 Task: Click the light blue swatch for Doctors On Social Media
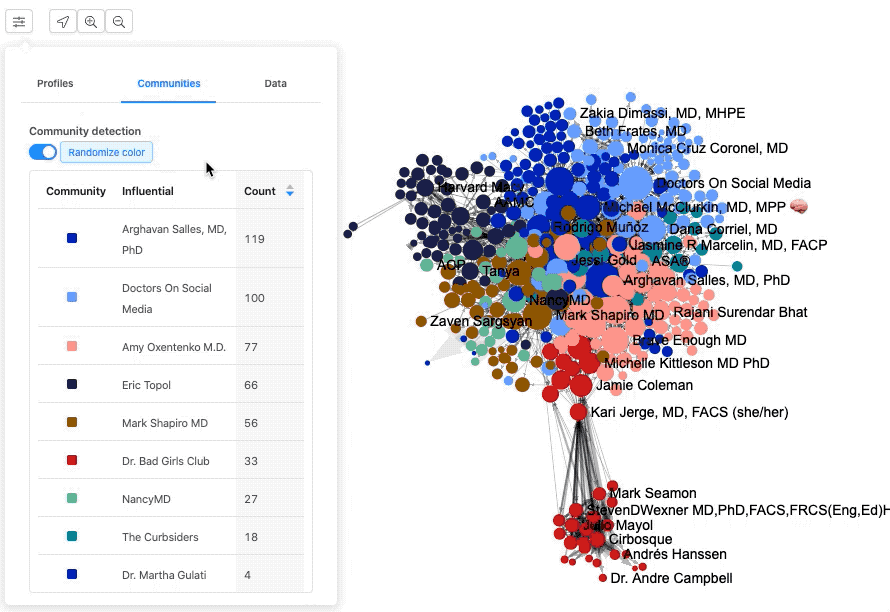72,297
